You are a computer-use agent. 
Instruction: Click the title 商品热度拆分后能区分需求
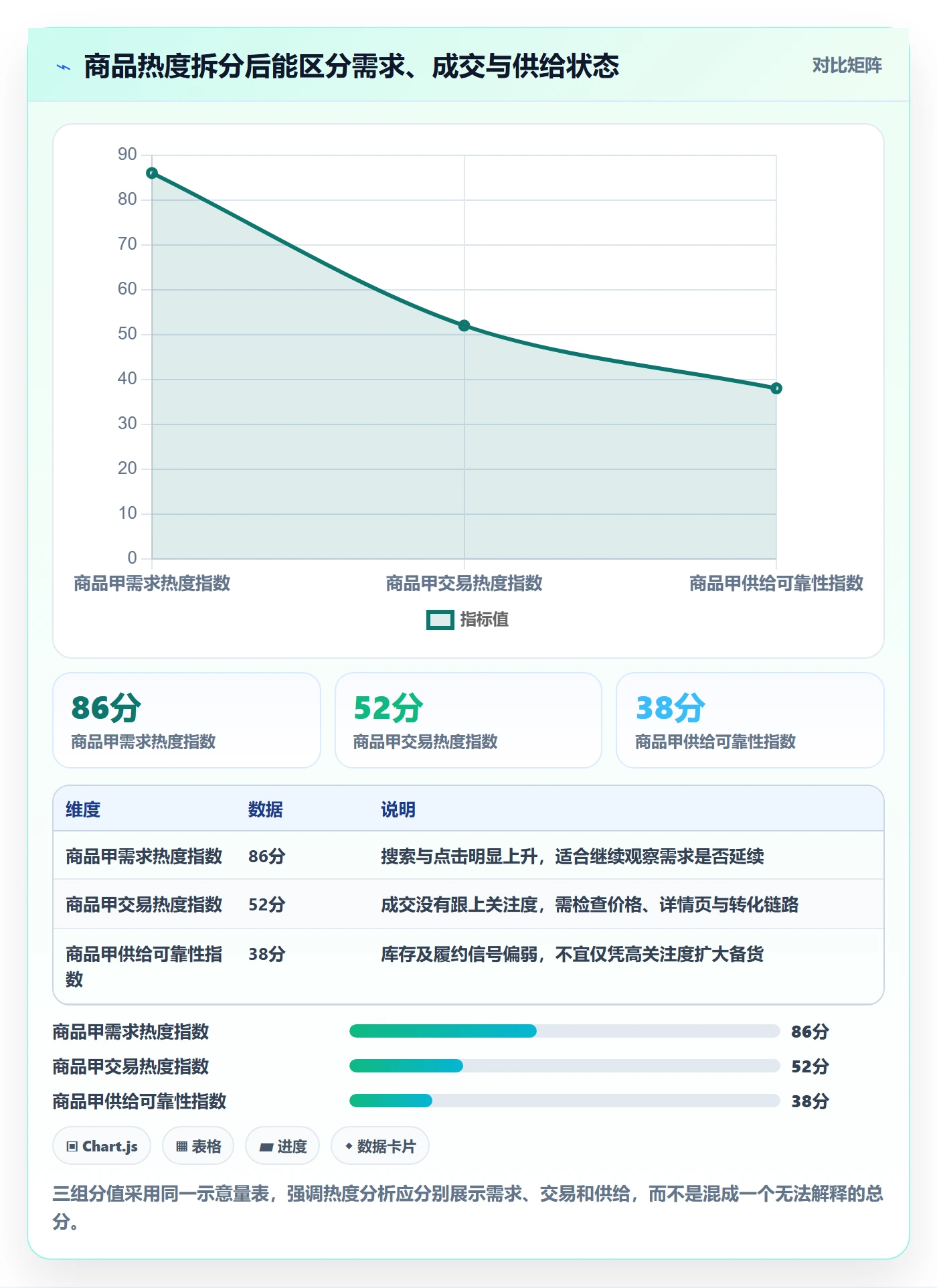coord(351,66)
